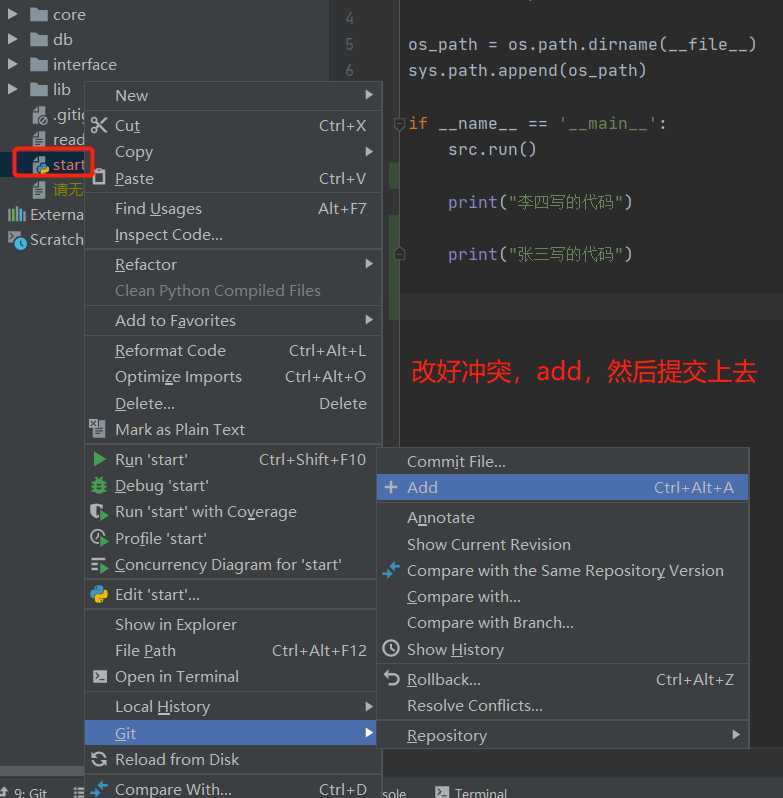
Task: Select File Path menu entry
Action: click(231, 650)
